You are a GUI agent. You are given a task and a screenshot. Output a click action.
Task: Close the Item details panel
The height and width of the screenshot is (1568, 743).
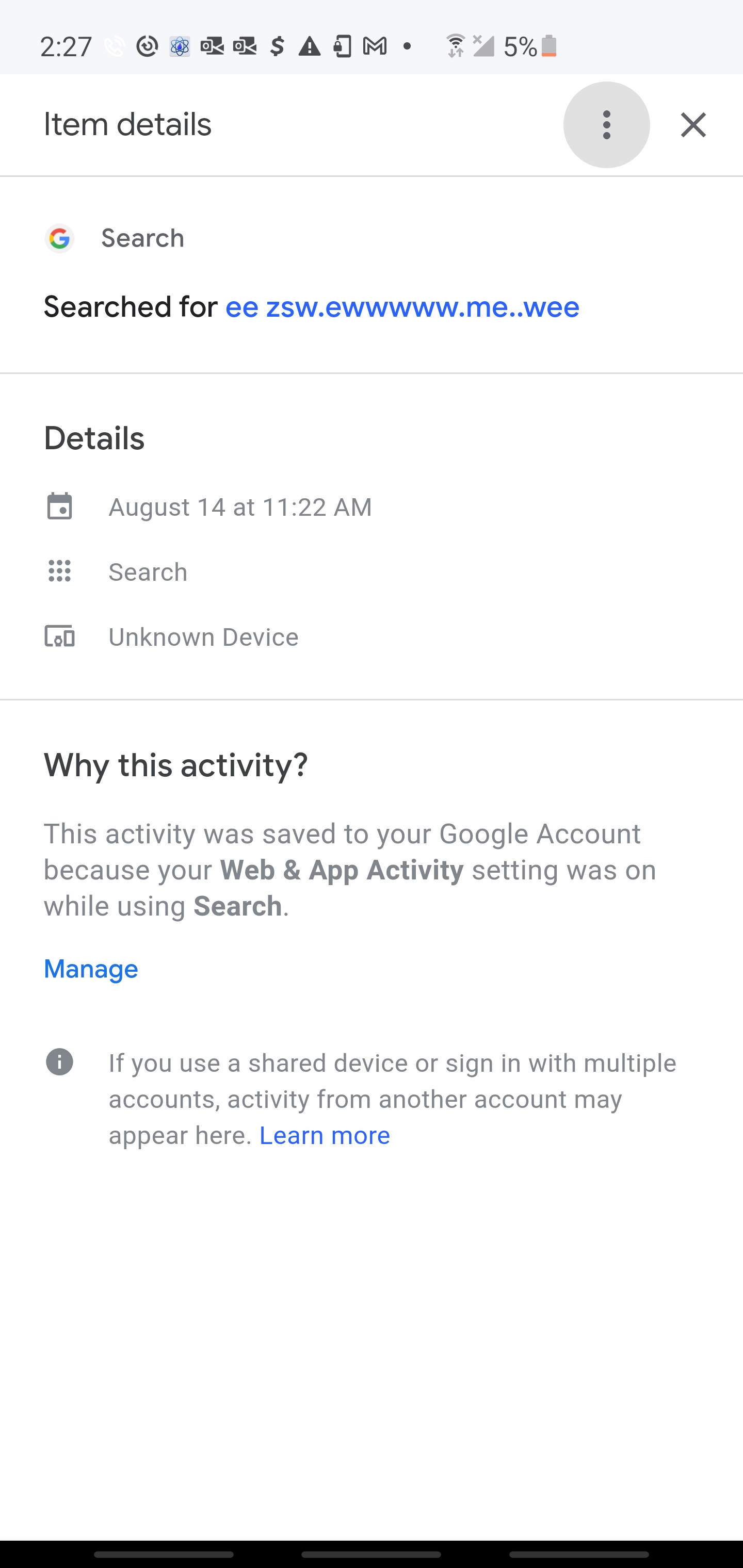693,125
